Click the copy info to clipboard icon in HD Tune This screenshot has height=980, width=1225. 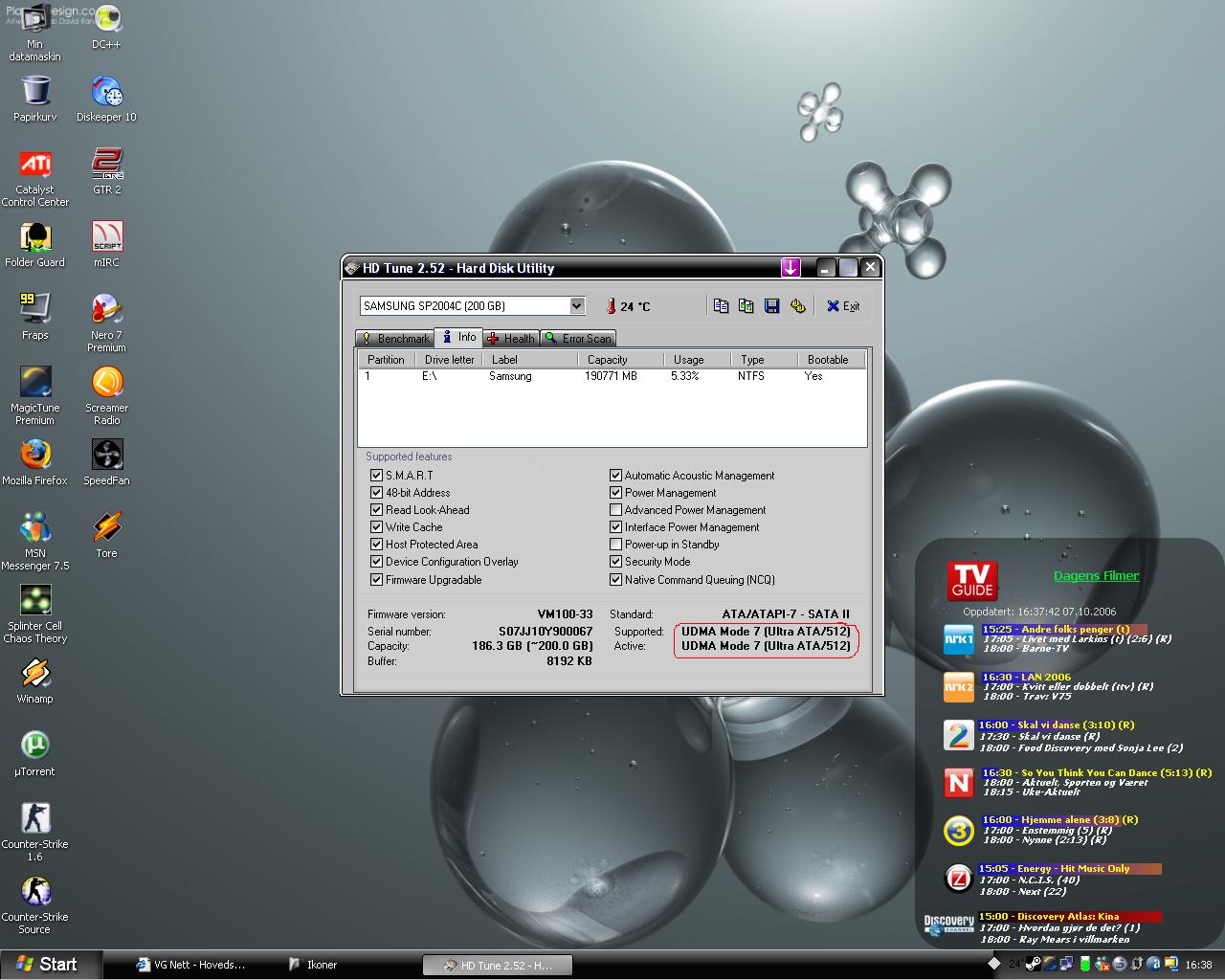[x=721, y=306]
